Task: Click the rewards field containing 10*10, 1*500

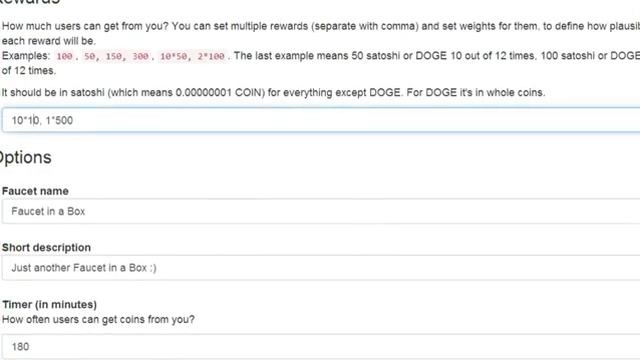Action: point(321,120)
